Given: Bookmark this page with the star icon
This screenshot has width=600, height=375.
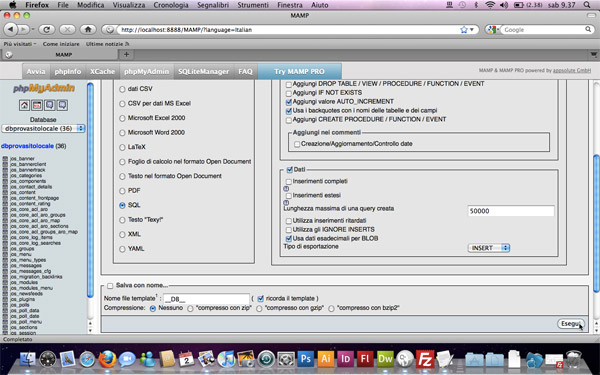Looking at the screenshot, I should click(x=464, y=29).
